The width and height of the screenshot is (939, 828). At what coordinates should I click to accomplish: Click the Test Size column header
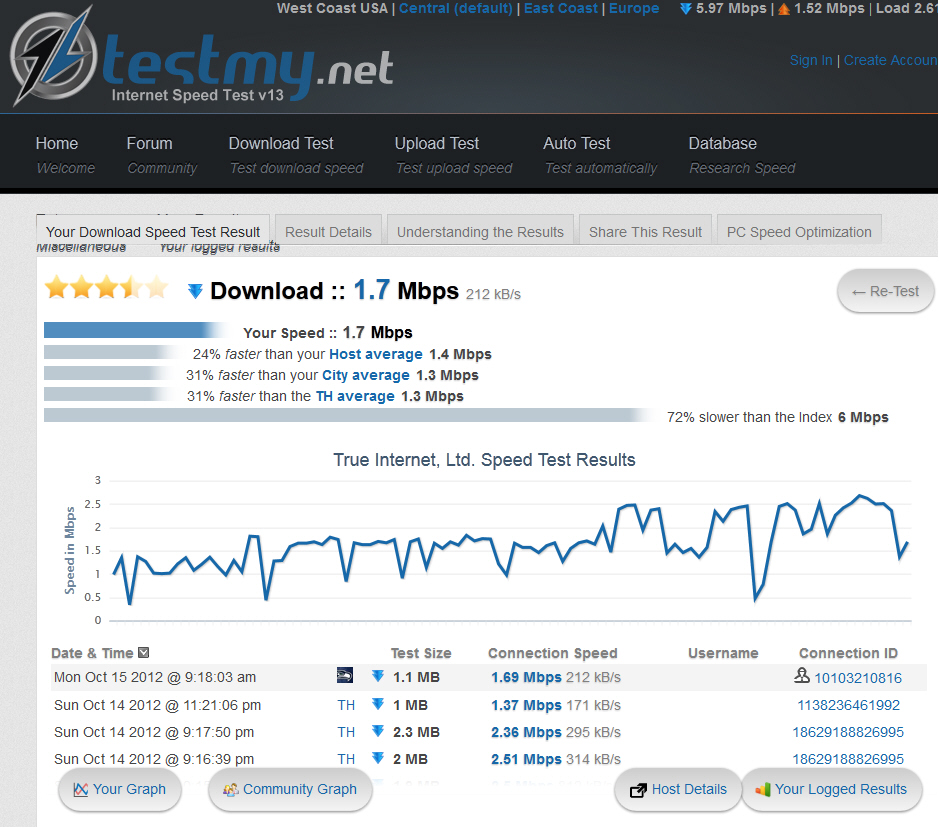point(421,653)
